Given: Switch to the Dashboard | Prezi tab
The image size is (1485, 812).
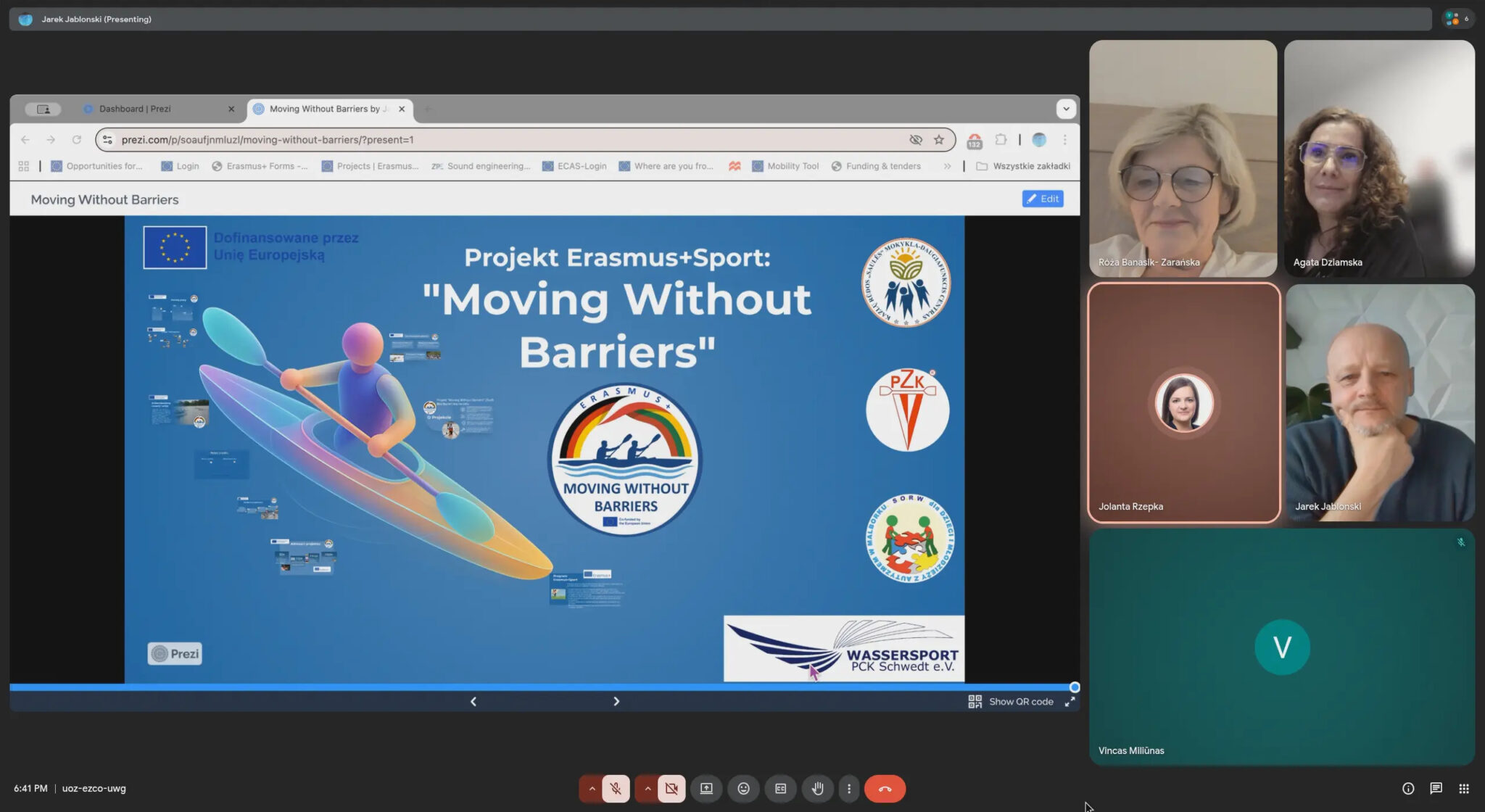Looking at the screenshot, I should [135, 109].
